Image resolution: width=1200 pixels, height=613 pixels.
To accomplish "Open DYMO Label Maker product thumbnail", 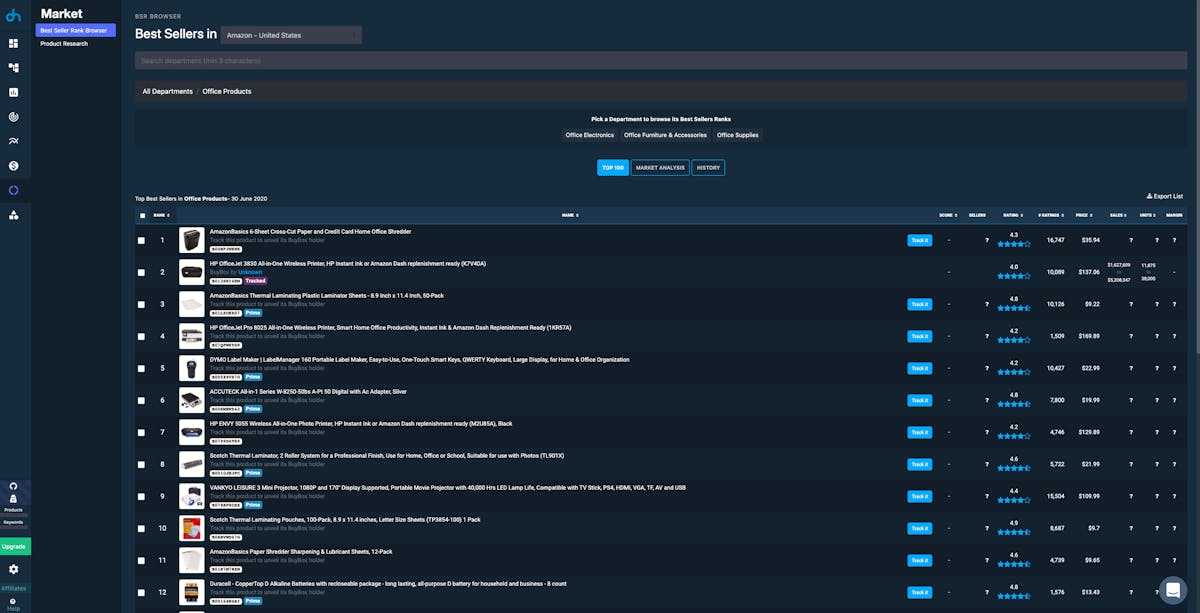I will tap(191, 368).
